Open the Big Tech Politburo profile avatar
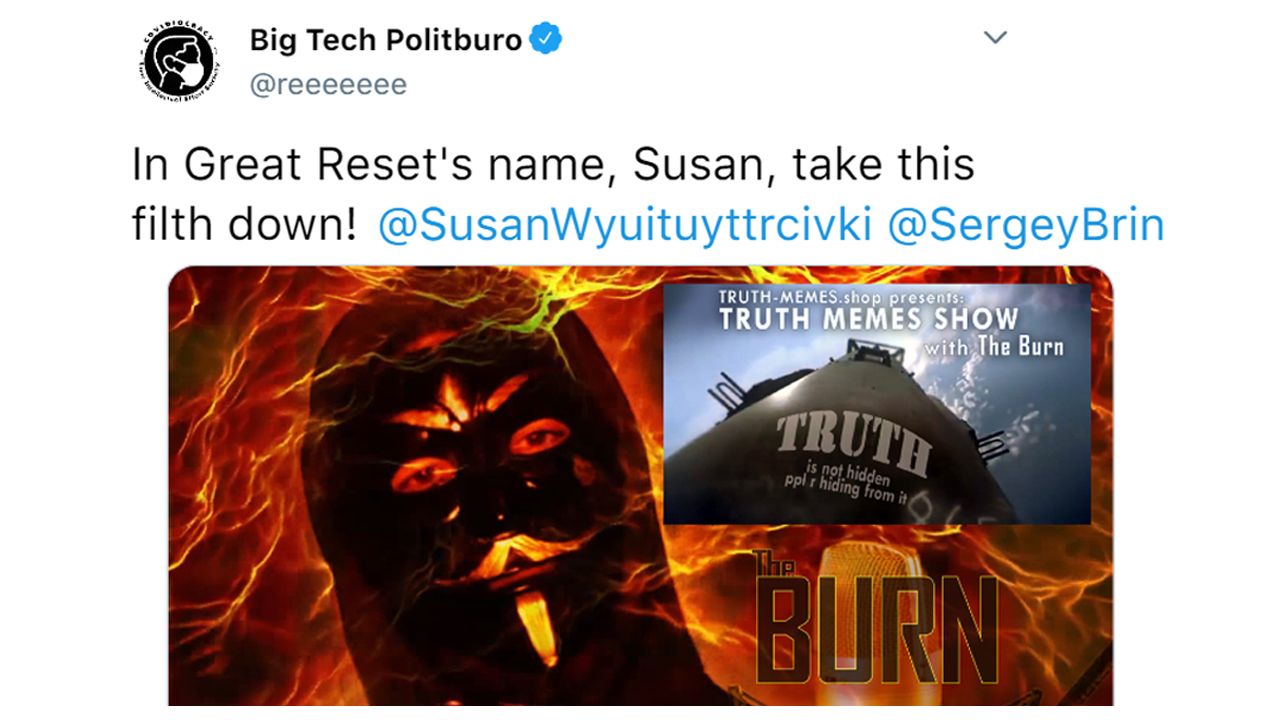The width and height of the screenshot is (1280, 720). [x=181, y=62]
